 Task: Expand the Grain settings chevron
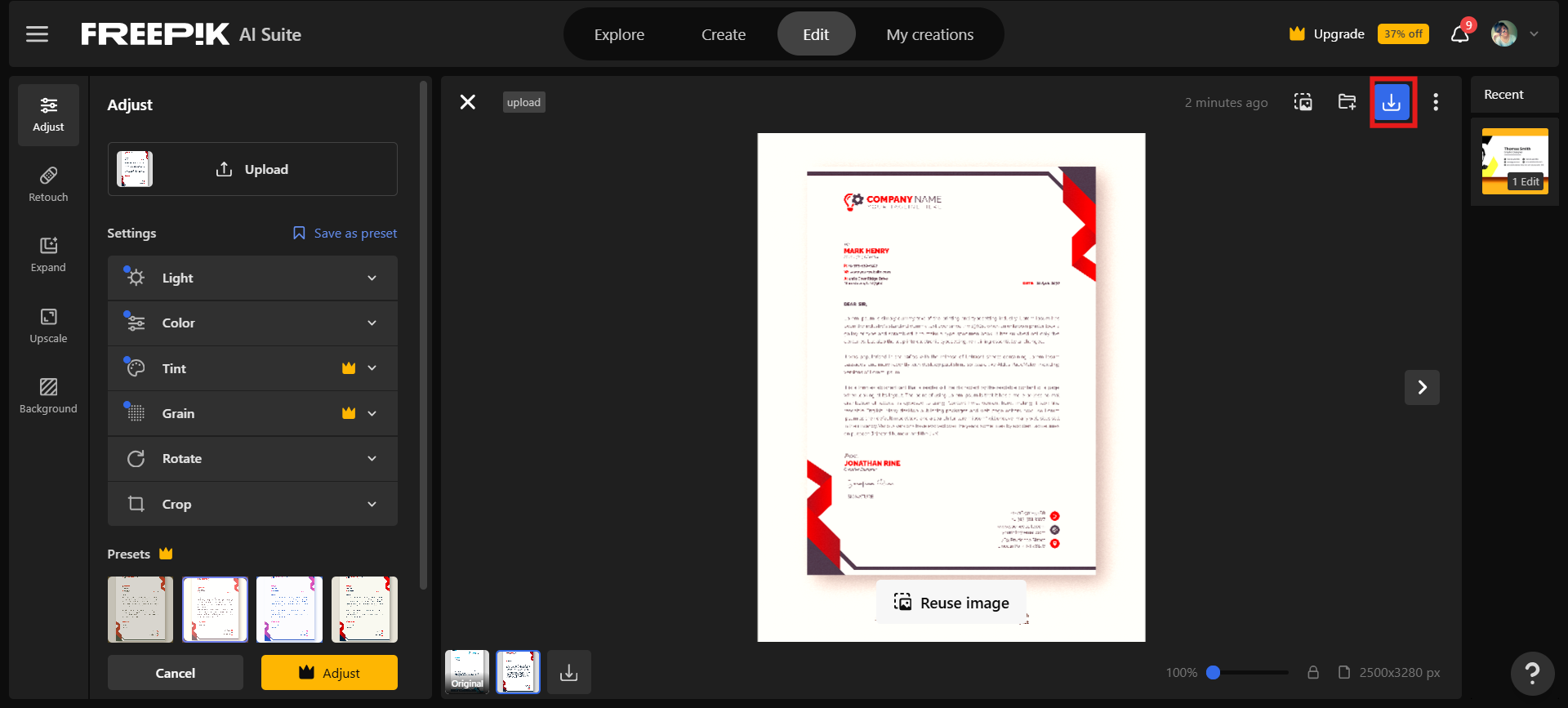[372, 413]
